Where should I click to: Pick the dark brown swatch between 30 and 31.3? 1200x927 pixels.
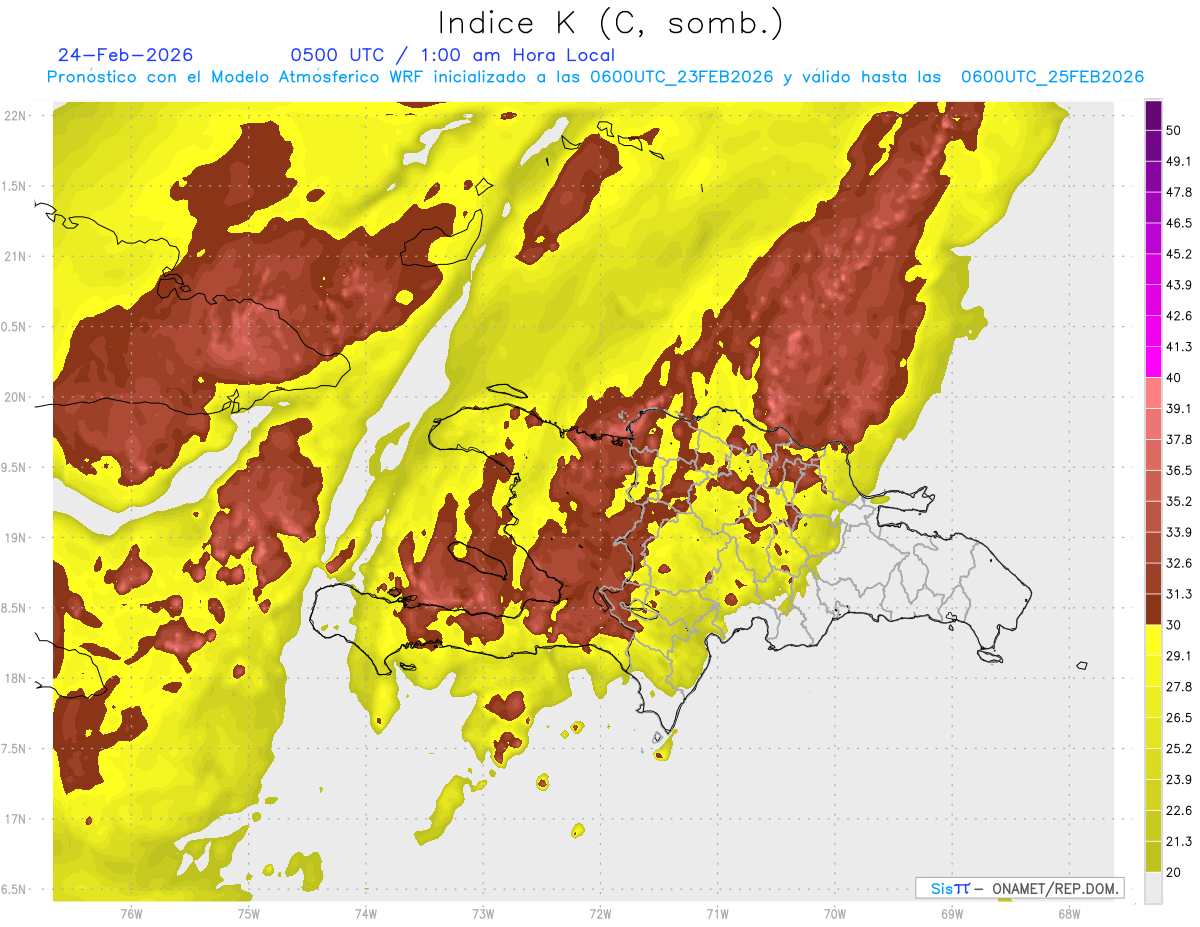1153,609
